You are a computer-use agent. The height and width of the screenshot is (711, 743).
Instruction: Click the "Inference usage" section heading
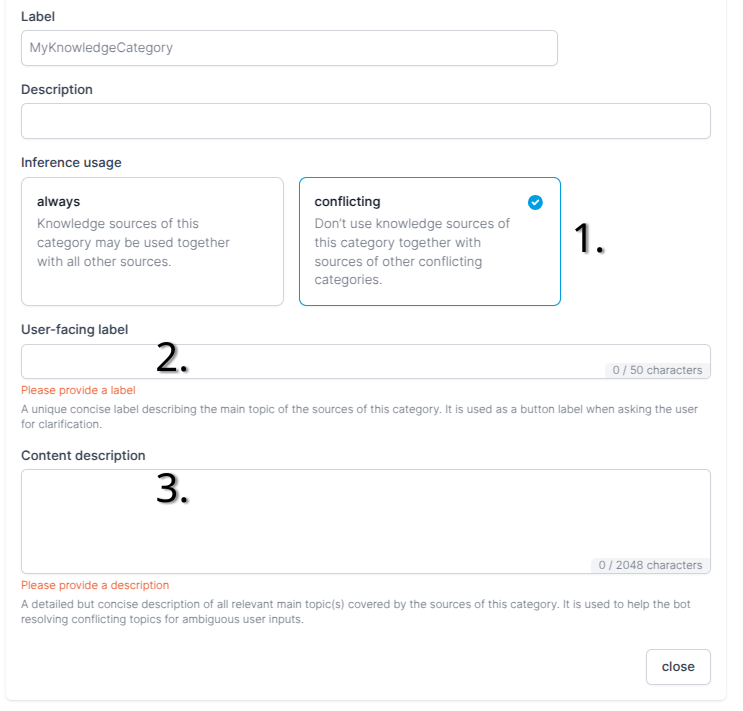(x=71, y=163)
